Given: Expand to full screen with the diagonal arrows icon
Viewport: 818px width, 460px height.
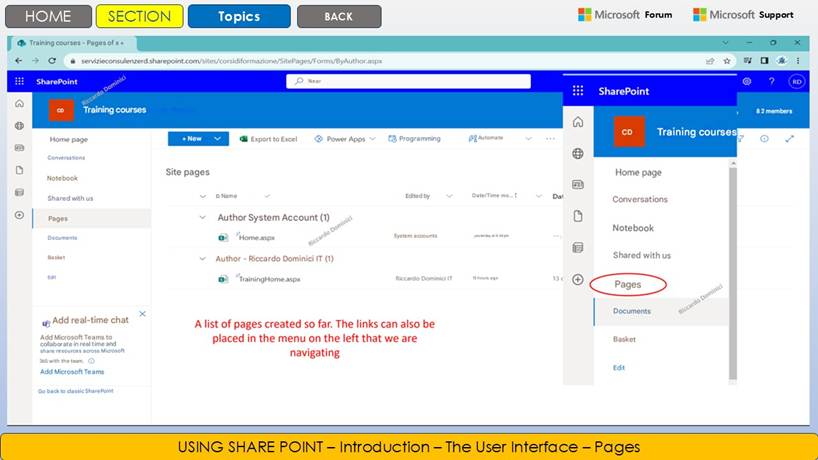Looking at the screenshot, I should pos(789,139).
